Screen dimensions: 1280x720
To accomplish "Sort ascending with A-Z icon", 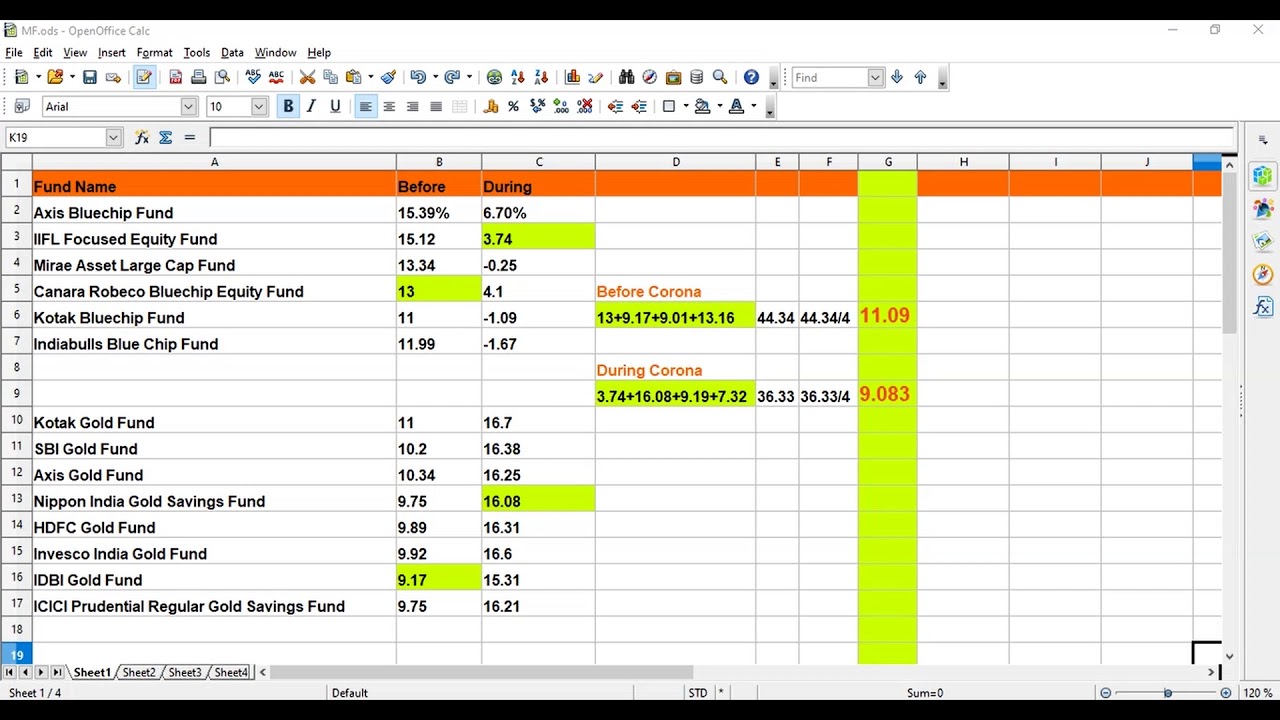I will 518,77.
